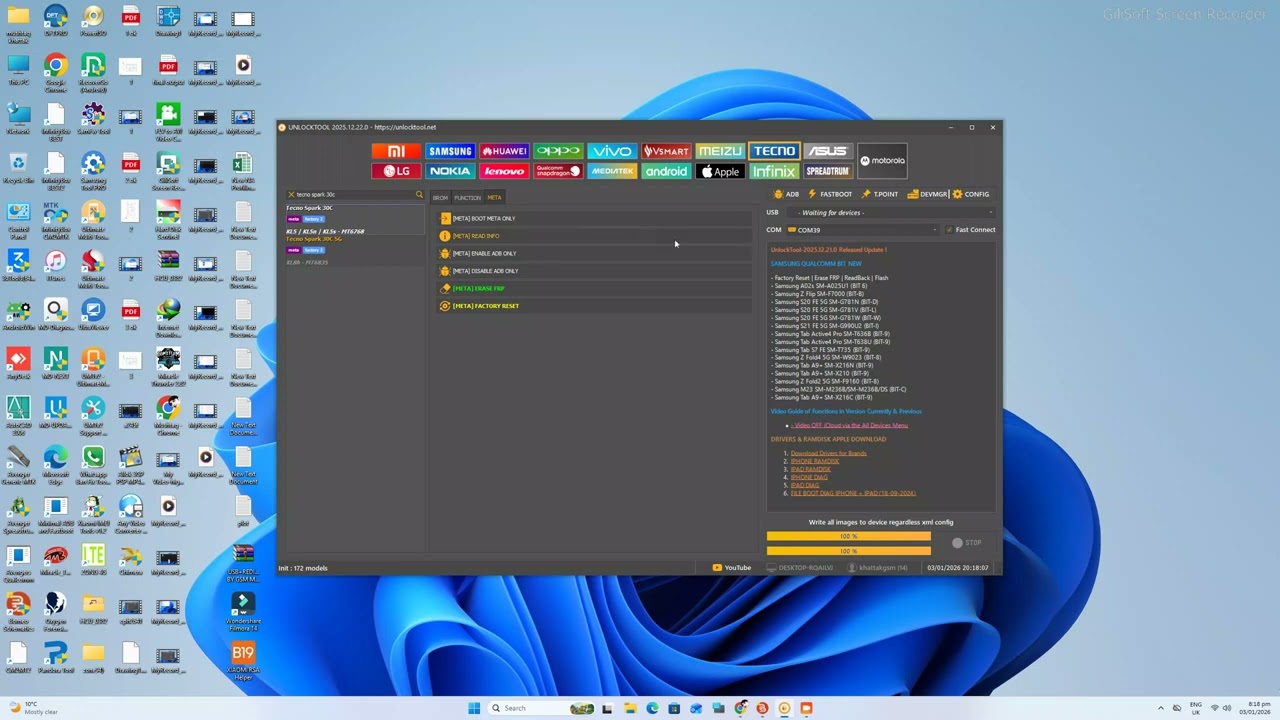
Task: Click the DESKTOP computer name in status bar
Action: (800, 568)
